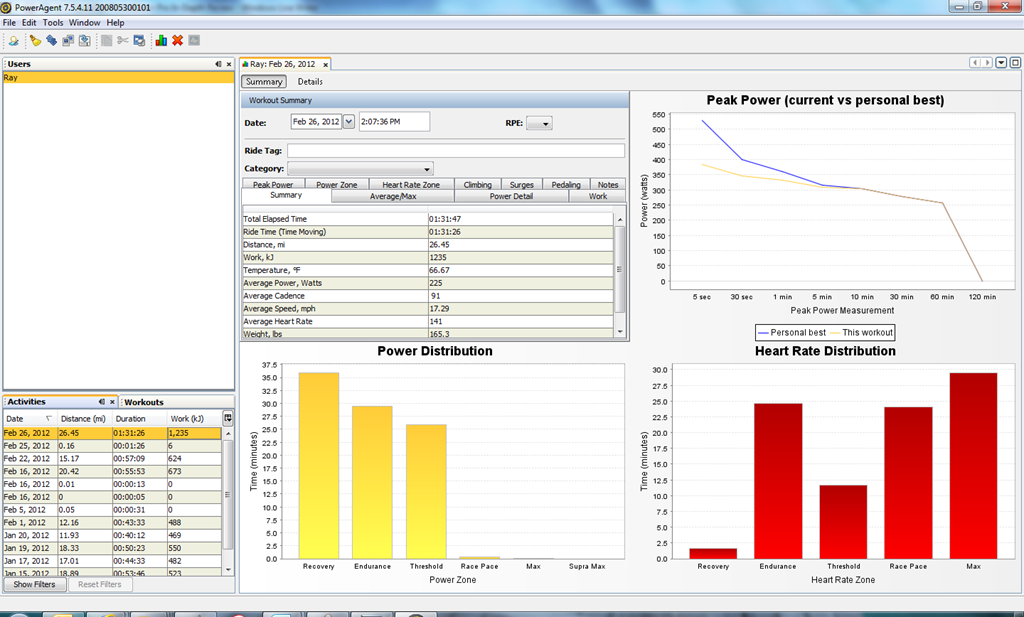1024x617 pixels.
Task: Switch to the Details view
Action: pos(310,82)
